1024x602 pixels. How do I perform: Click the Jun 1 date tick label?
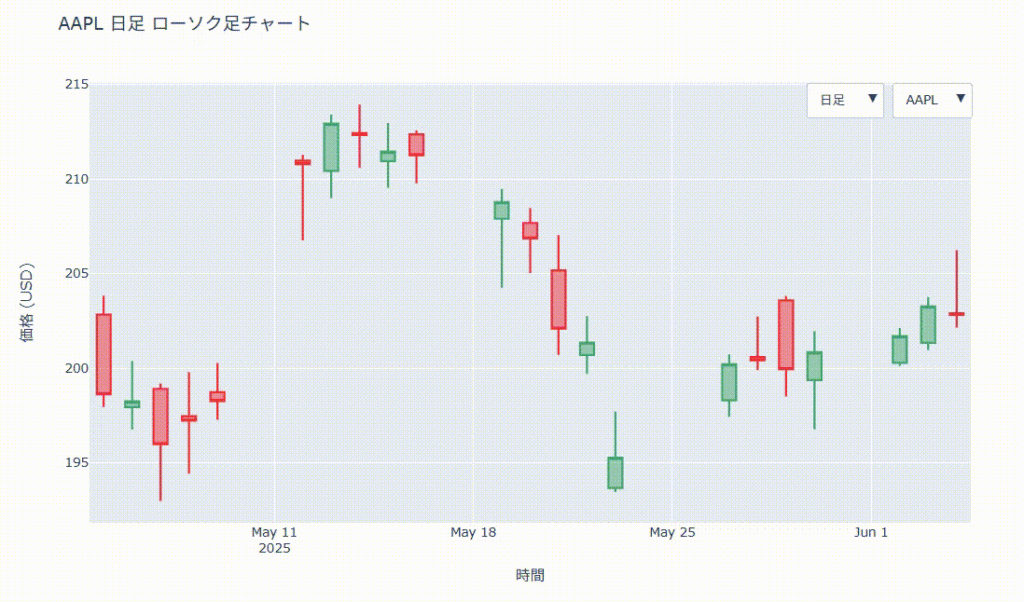pos(871,532)
